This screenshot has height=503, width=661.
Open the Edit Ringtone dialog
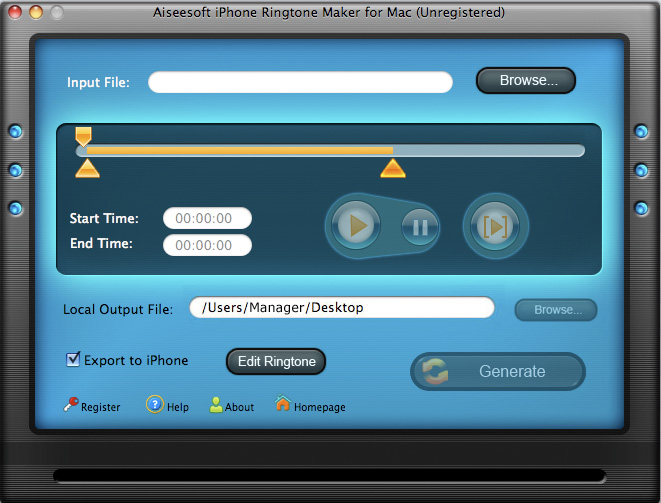[276, 362]
